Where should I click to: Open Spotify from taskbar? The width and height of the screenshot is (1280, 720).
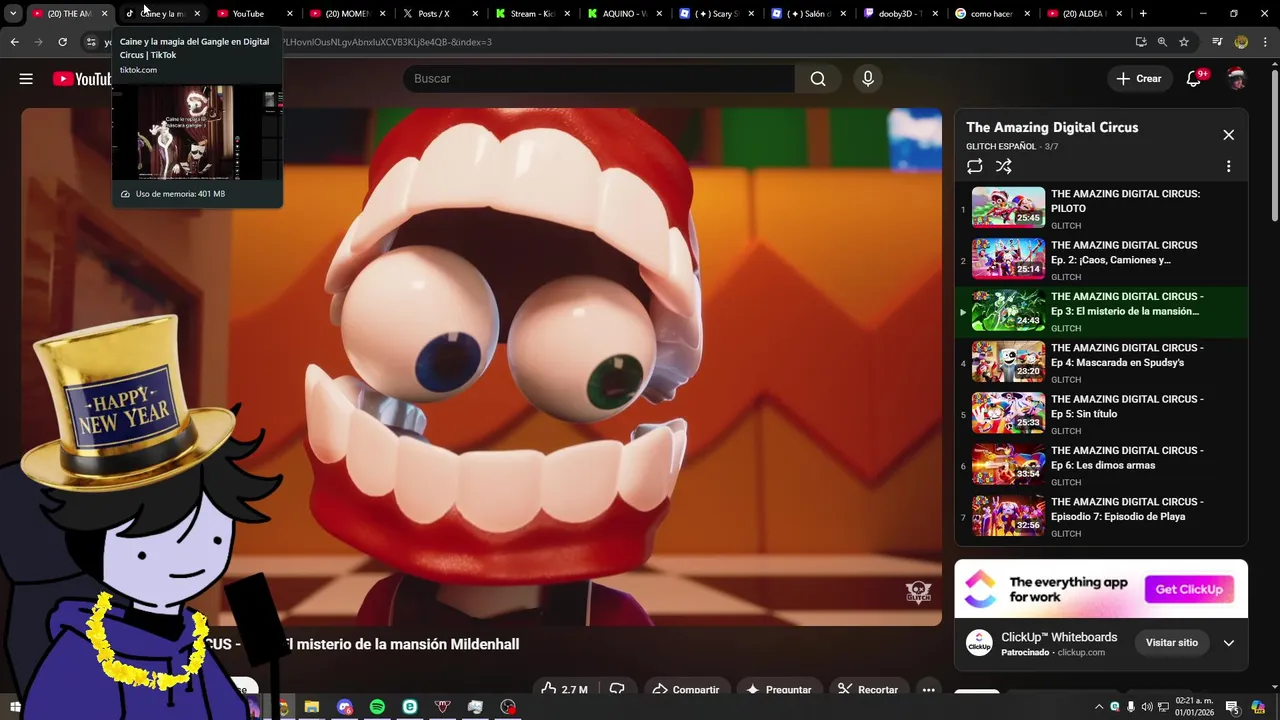[x=377, y=707]
